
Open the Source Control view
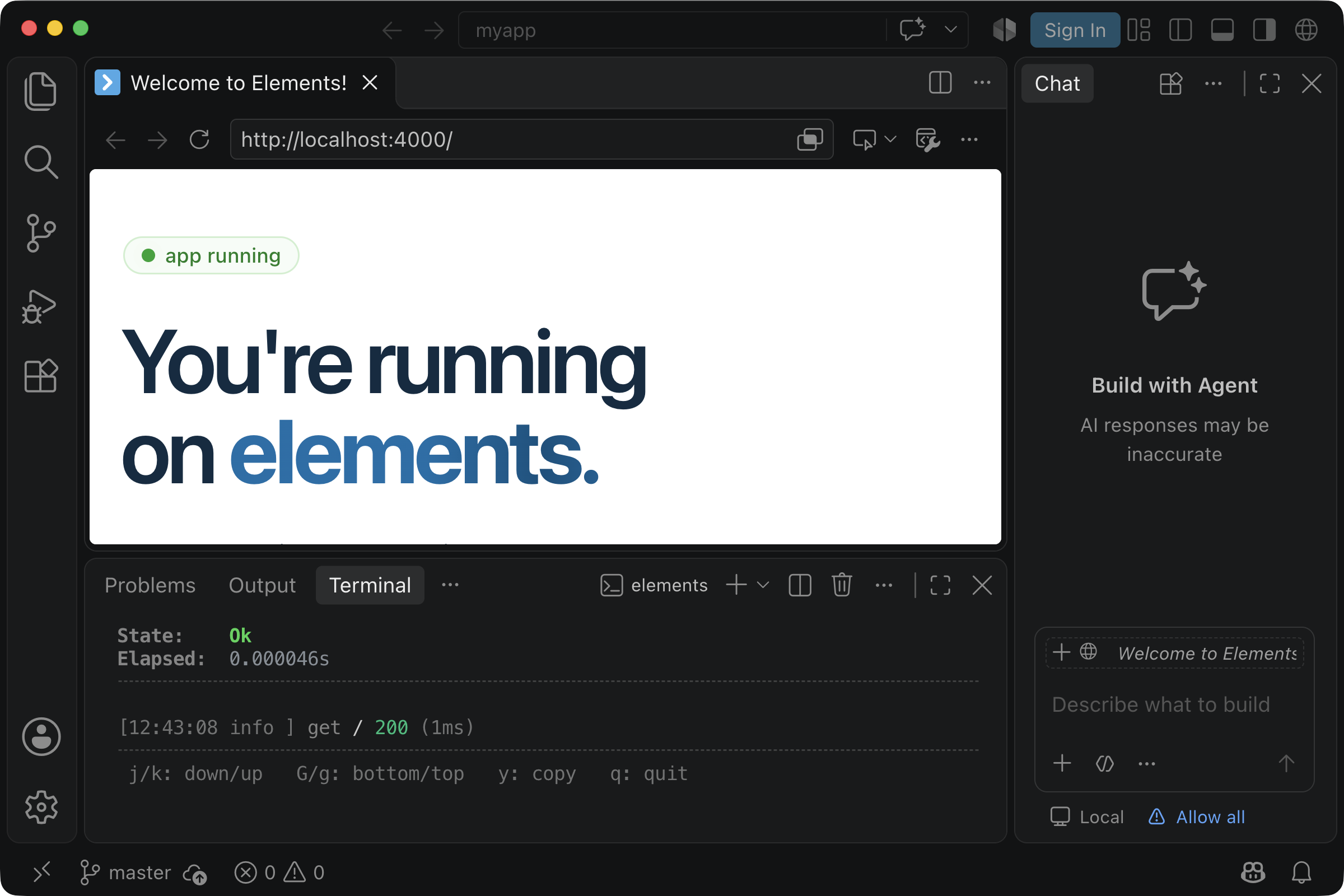(x=40, y=233)
